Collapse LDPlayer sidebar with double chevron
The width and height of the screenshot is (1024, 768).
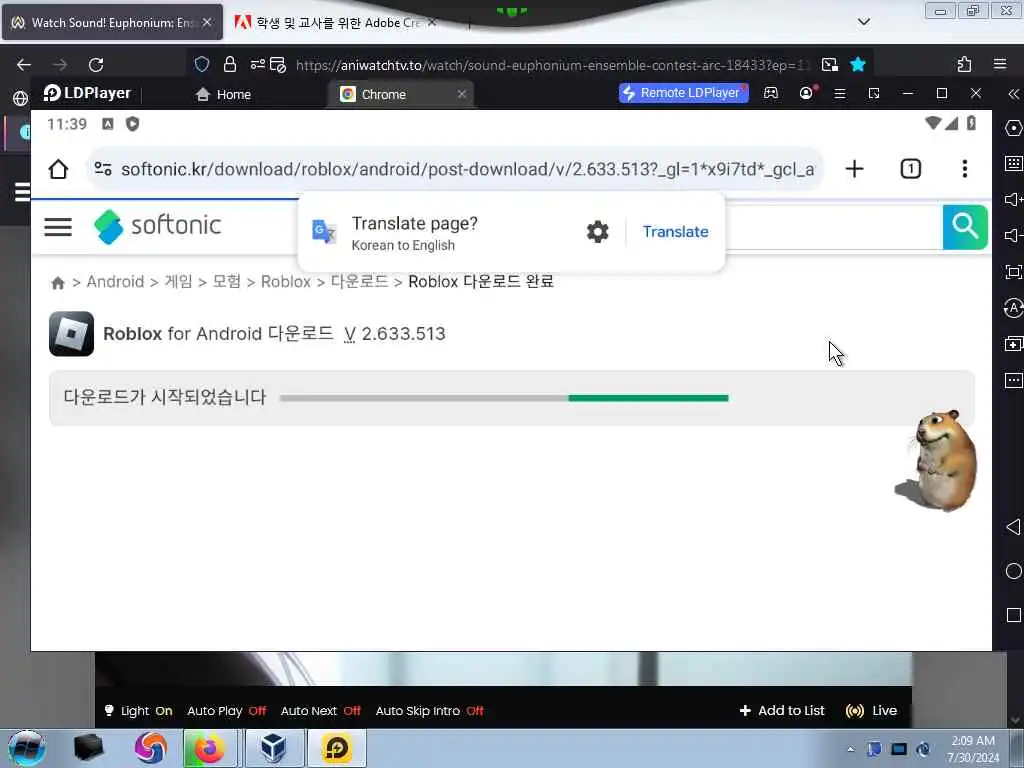coord(1013,94)
